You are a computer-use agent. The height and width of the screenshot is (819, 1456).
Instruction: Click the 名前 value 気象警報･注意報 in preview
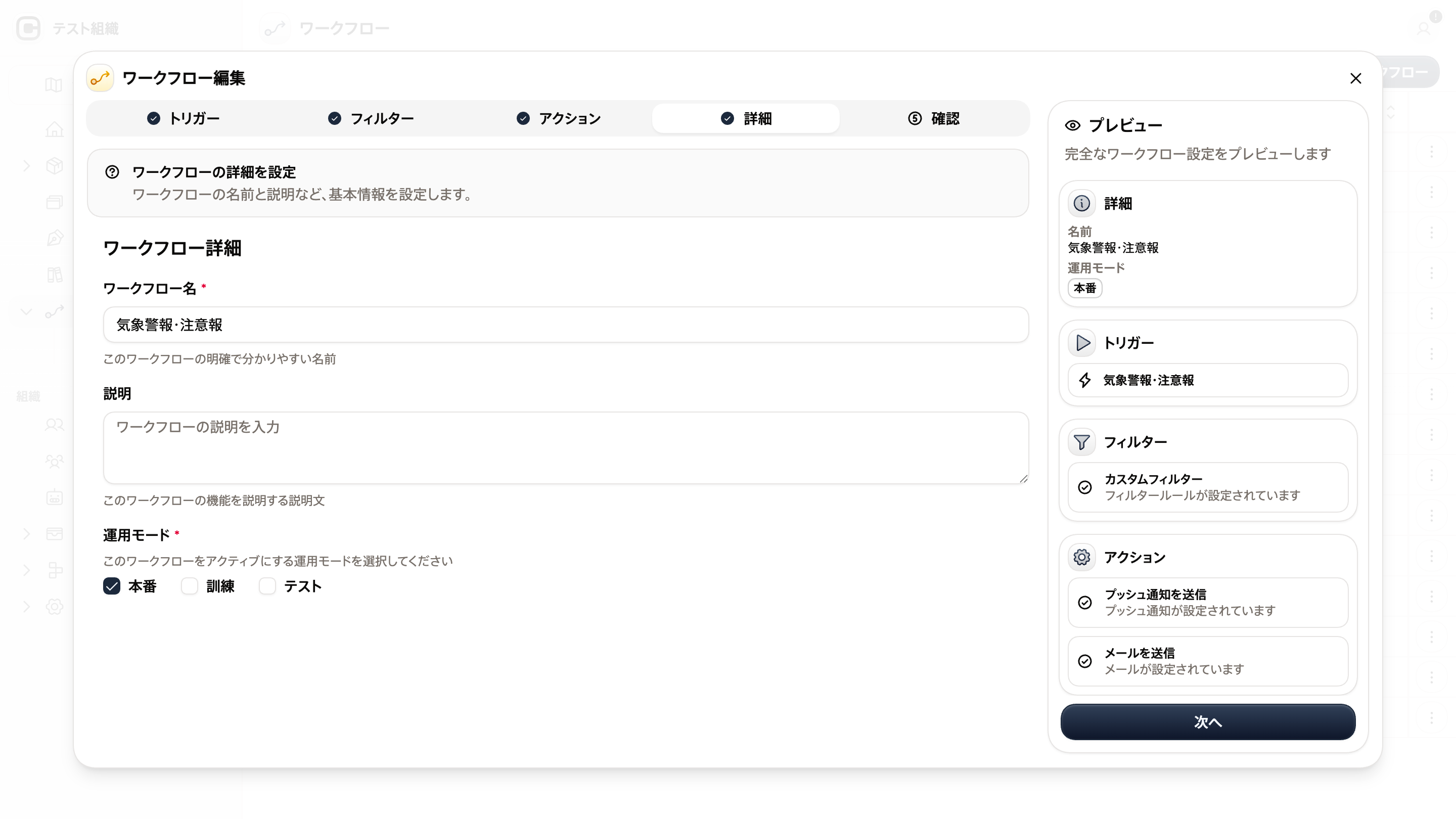tap(1113, 248)
